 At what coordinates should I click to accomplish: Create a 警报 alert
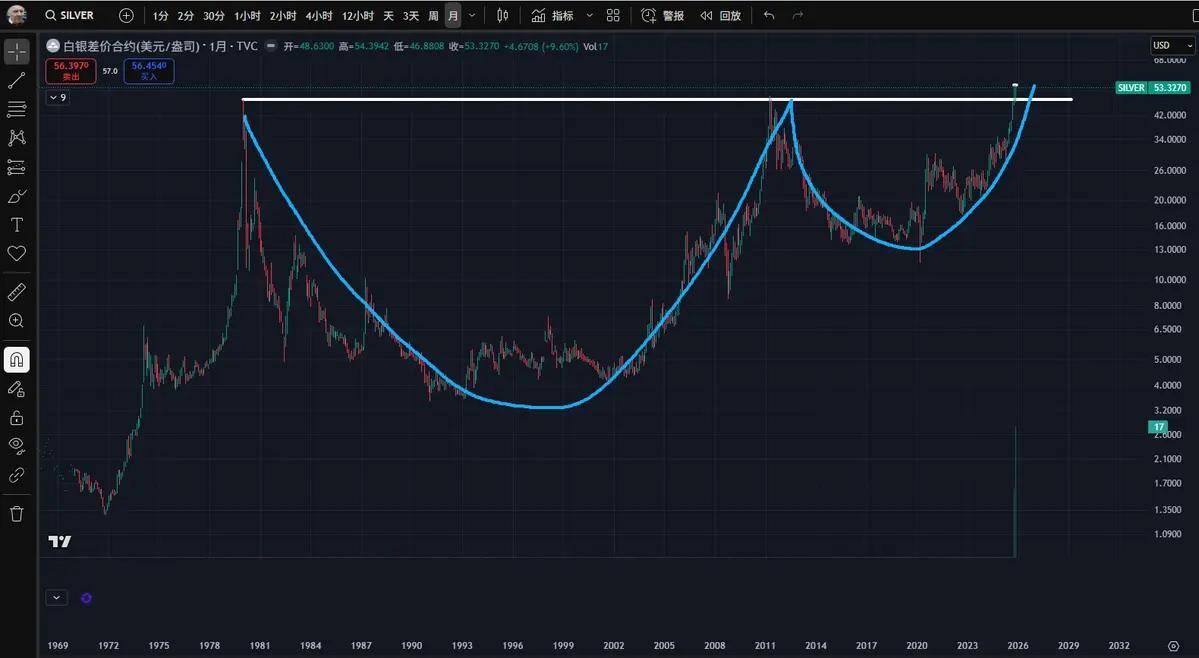tap(662, 15)
